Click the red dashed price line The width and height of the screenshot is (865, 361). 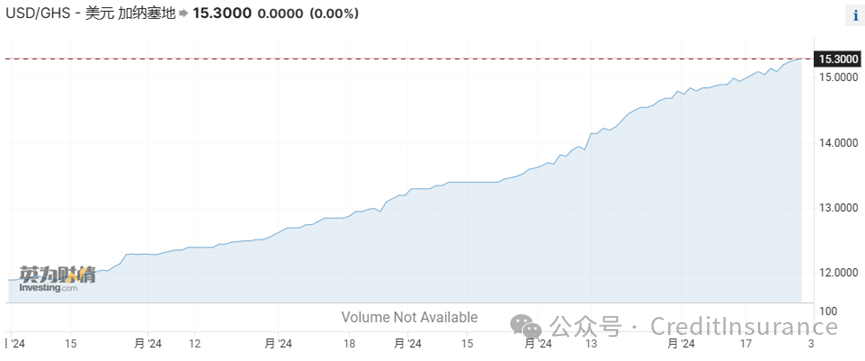[x=408, y=59]
